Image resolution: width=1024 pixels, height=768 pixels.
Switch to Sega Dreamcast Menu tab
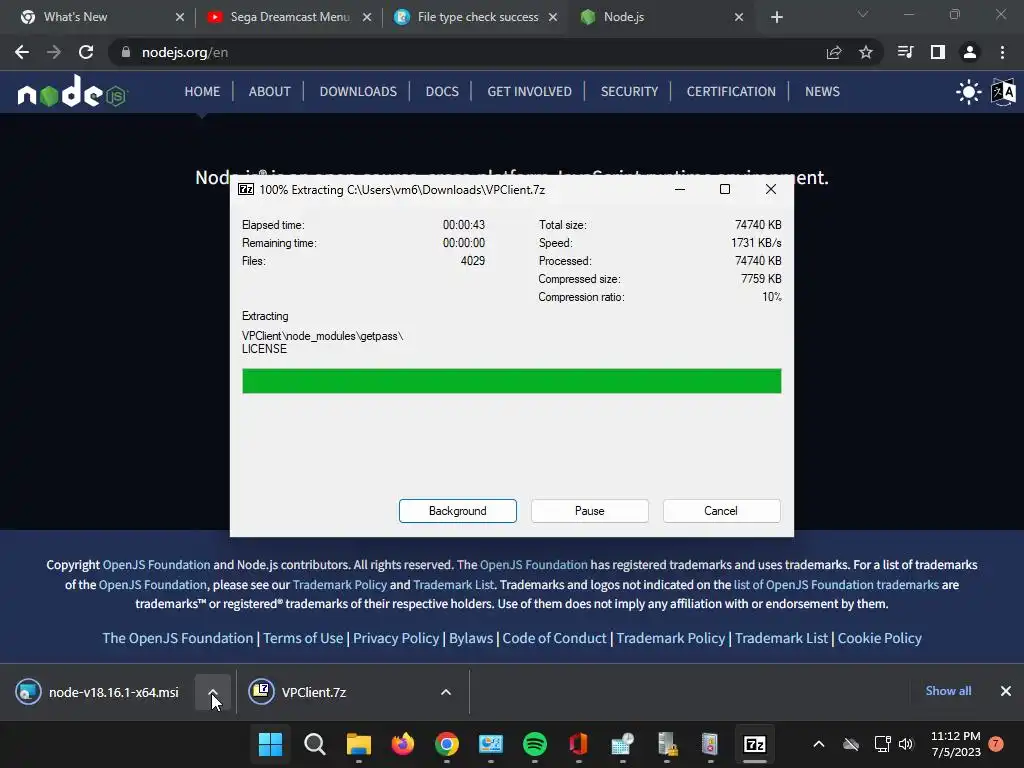[x=290, y=17]
